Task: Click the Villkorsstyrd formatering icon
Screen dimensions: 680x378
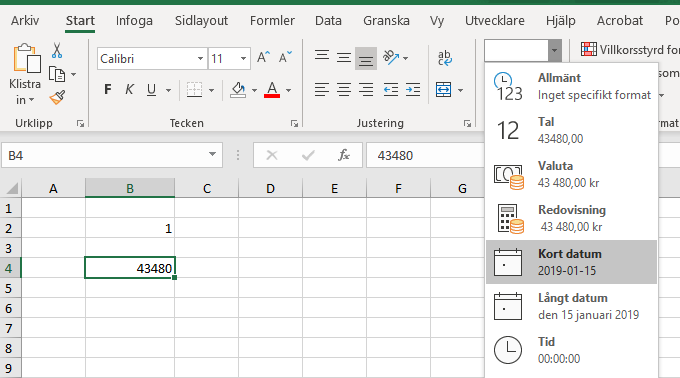Action: tap(588, 49)
